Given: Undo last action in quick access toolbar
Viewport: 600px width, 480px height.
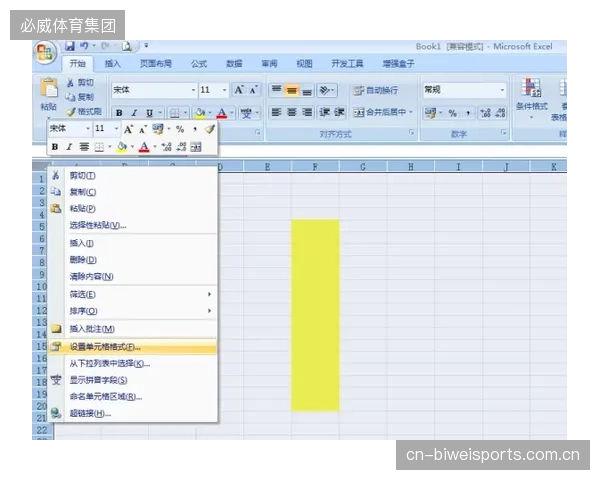Looking at the screenshot, I should (84, 46).
